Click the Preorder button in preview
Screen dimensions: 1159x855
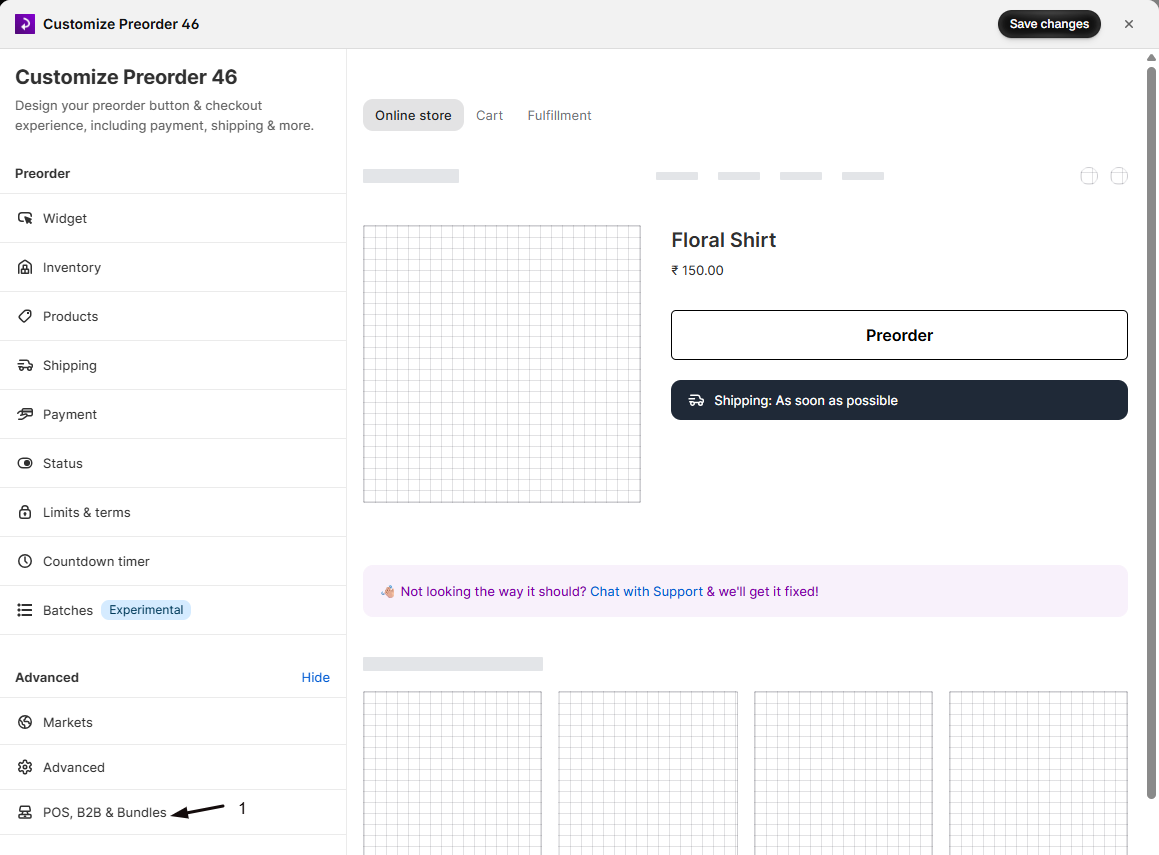point(899,335)
